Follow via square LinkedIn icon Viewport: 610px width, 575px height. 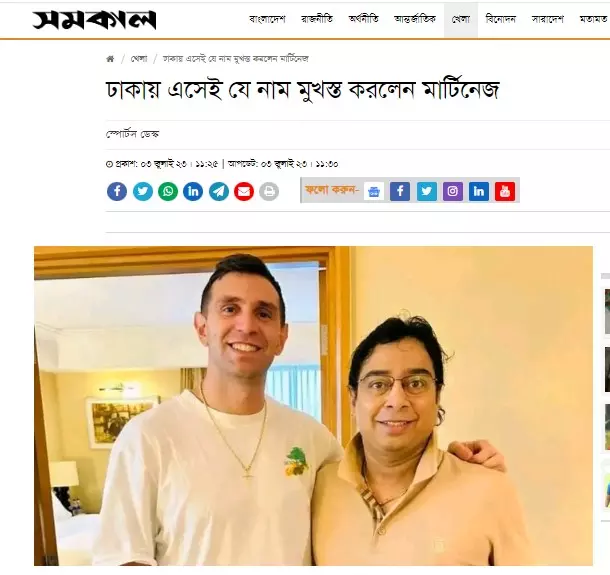(x=479, y=191)
